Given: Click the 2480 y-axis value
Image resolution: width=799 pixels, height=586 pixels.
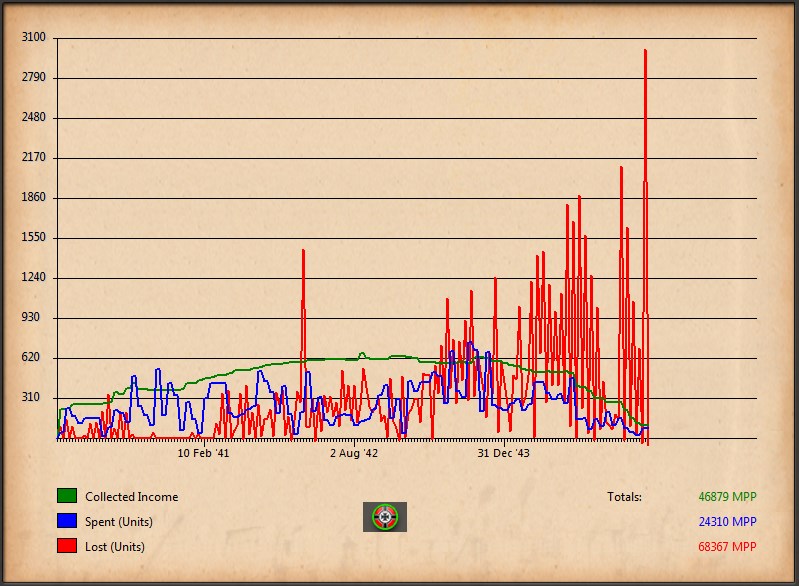Looking at the screenshot, I should [34, 117].
